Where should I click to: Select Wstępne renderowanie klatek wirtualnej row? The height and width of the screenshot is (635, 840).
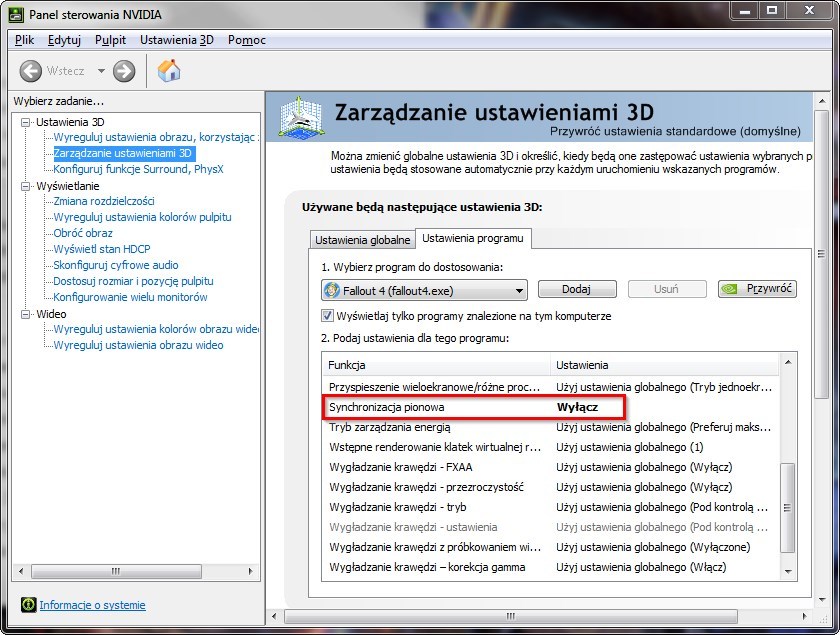pos(550,447)
